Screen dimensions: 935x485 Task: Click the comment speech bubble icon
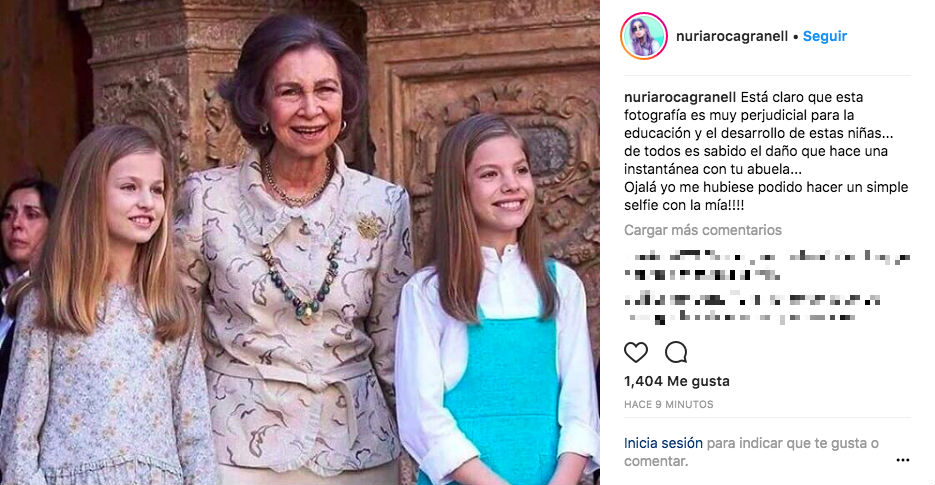(676, 353)
